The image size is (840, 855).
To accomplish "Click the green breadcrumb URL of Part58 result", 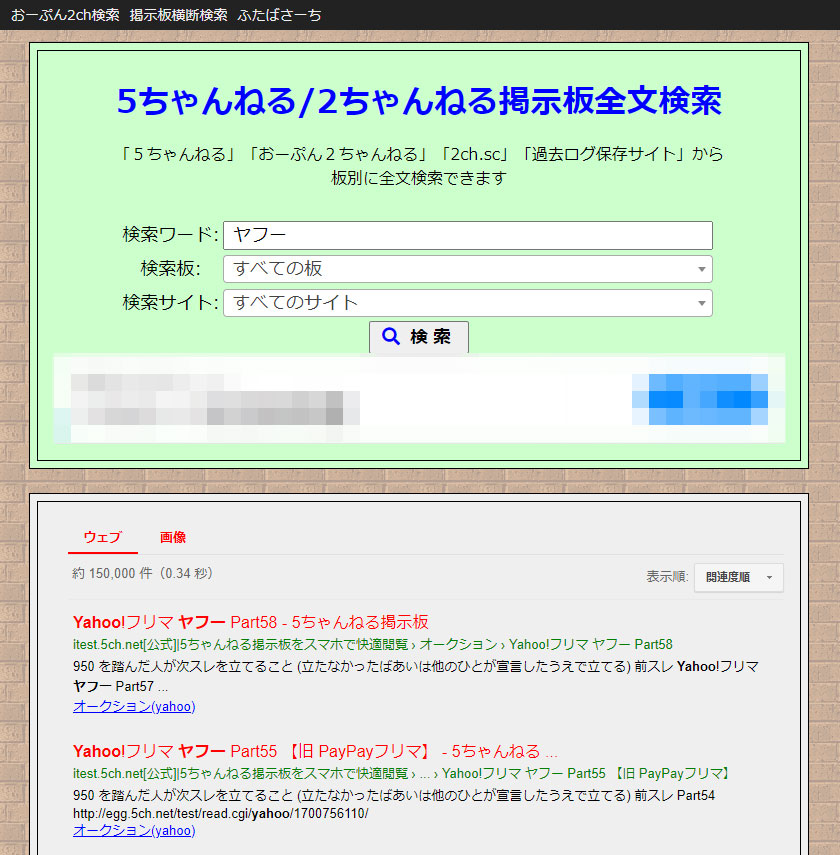I will tap(372, 645).
